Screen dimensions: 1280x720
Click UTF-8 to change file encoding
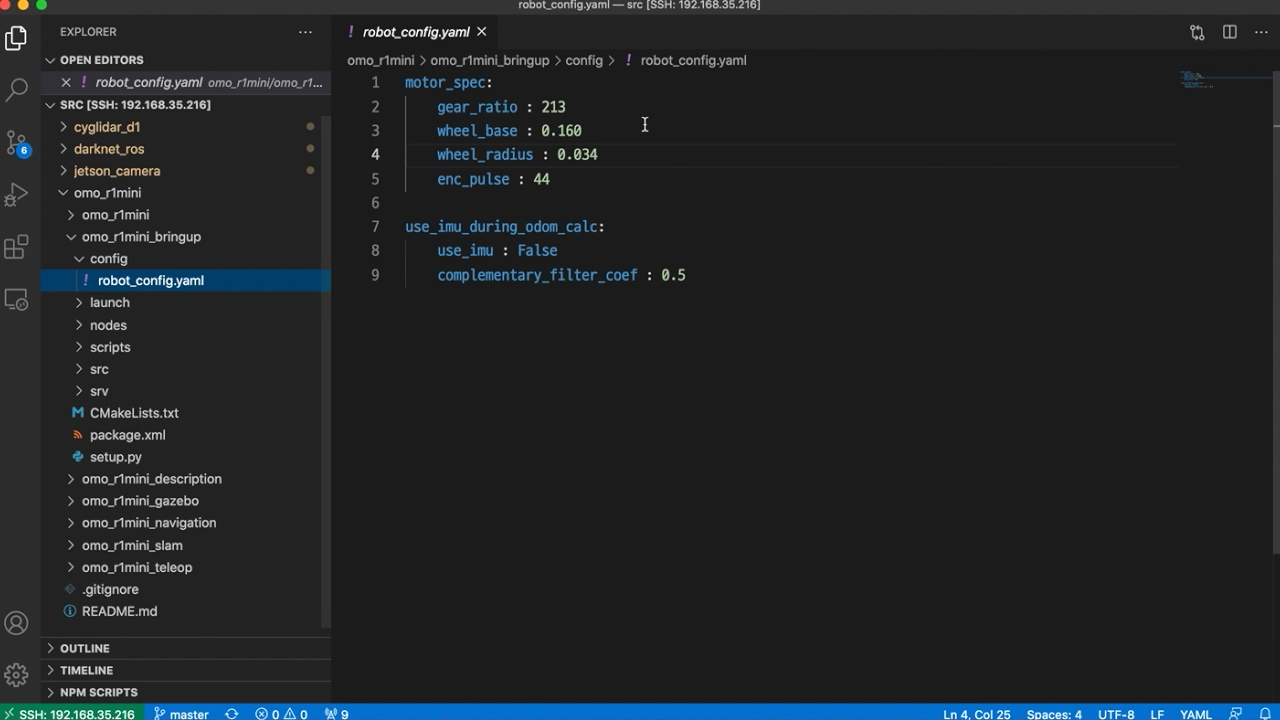[x=1116, y=714]
